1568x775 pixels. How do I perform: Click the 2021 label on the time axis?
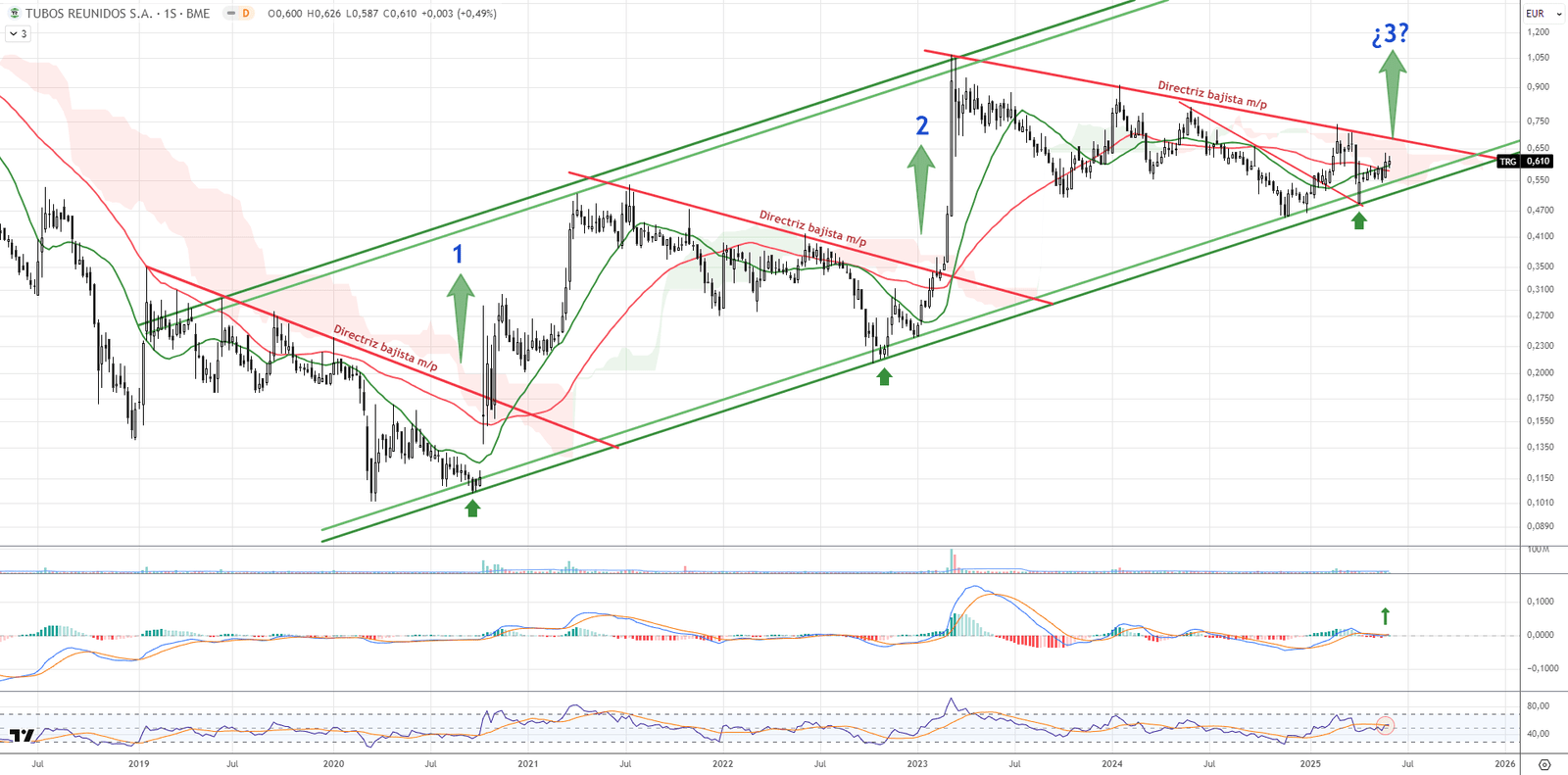pos(527,764)
